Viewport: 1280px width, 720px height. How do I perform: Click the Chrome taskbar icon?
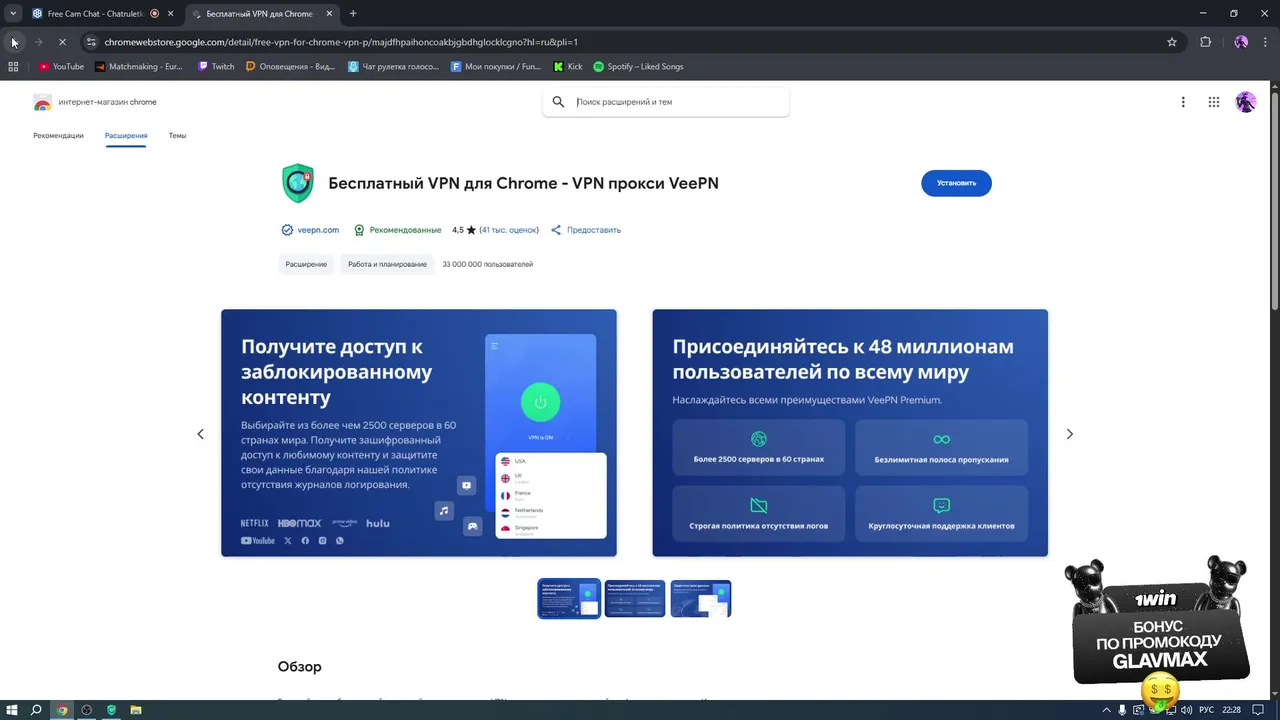click(62, 710)
